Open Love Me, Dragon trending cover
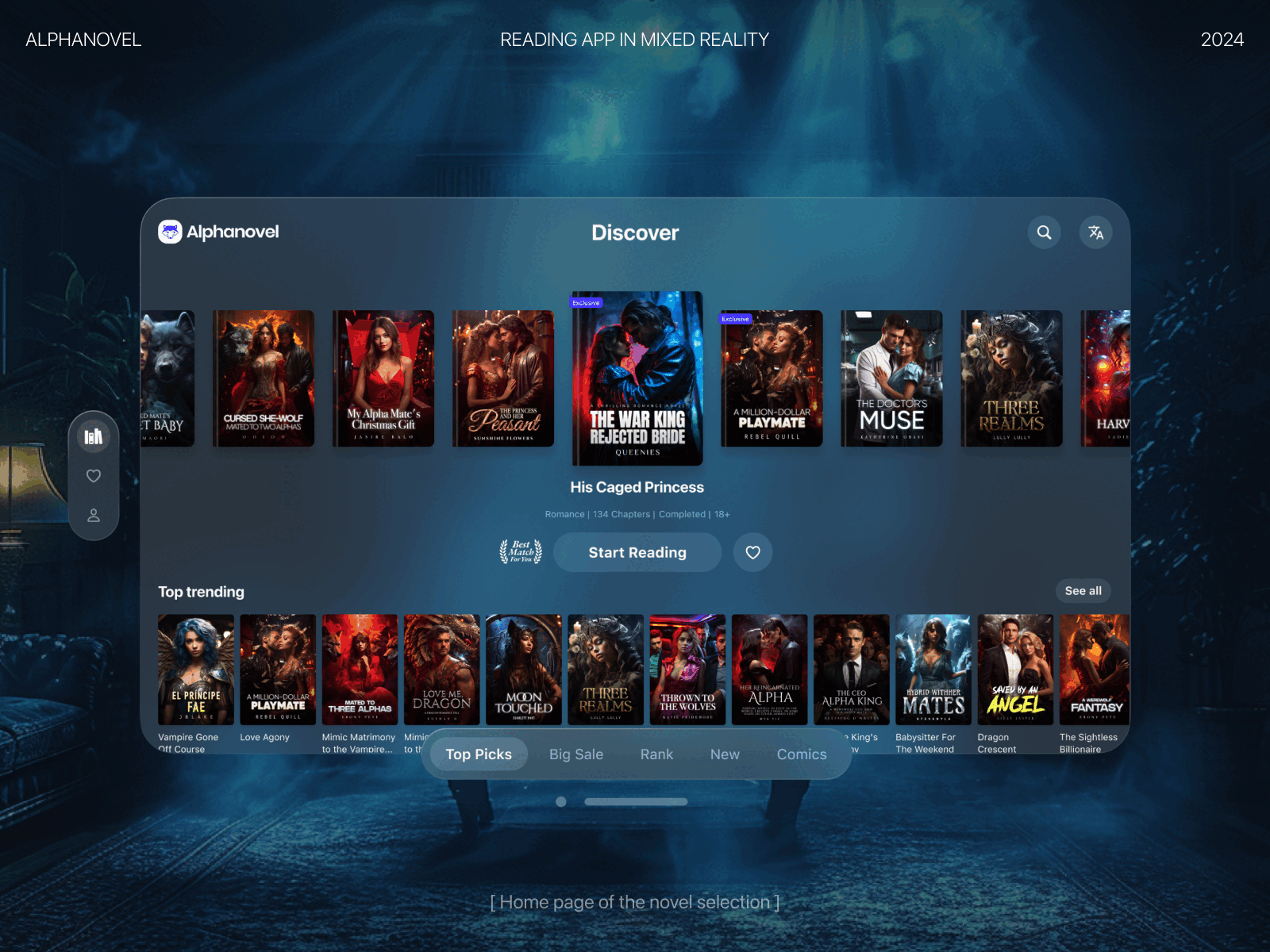 (x=442, y=670)
